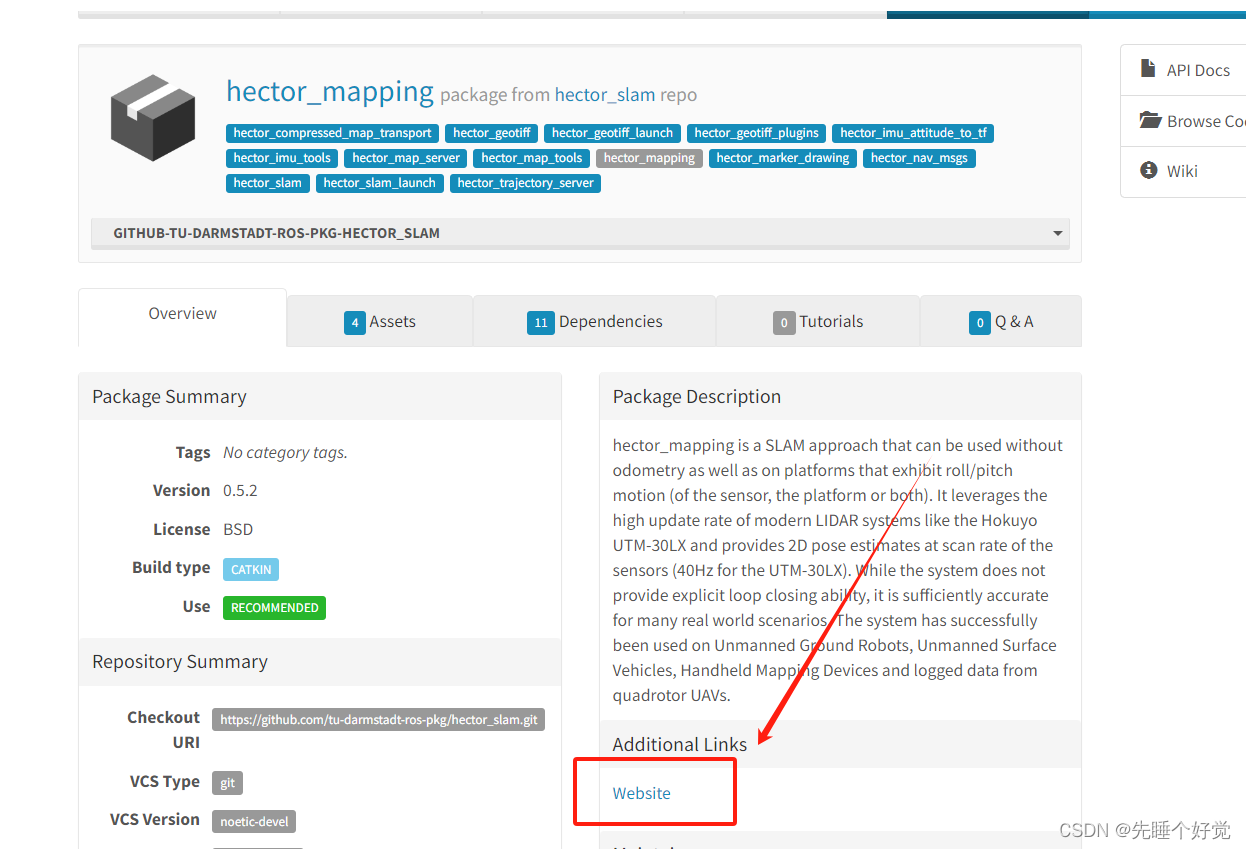The width and height of the screenshot is (1246, 849).
Task: Select the hector_imu_attitude_to_tf package tag
Action: pyautogui.click(x=914, y=133)
